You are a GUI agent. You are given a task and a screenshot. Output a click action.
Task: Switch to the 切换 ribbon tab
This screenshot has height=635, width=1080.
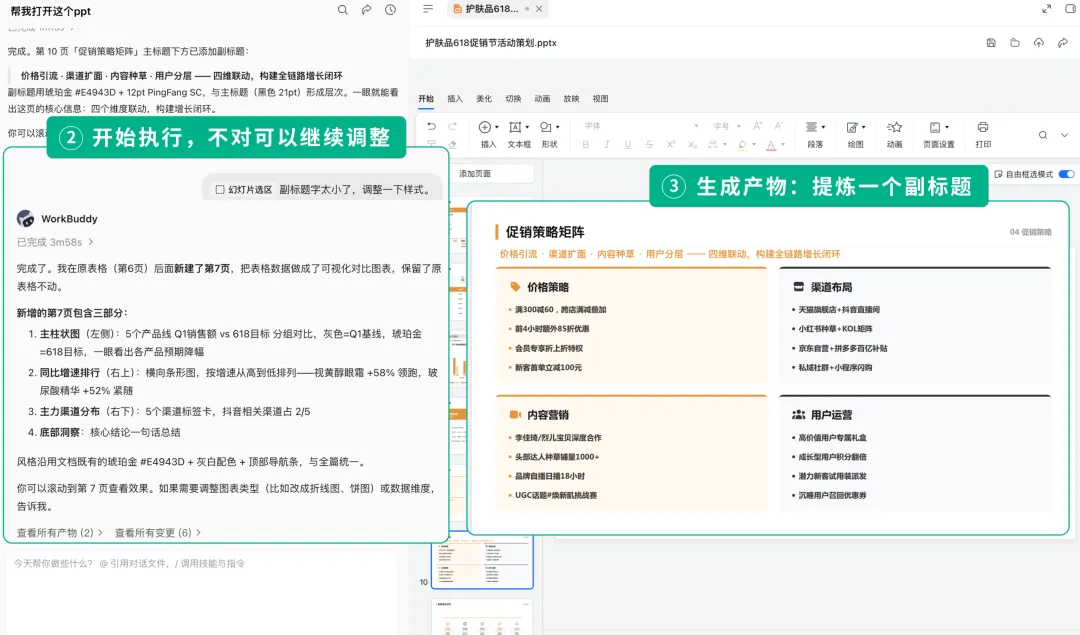[x=513, y=98]
